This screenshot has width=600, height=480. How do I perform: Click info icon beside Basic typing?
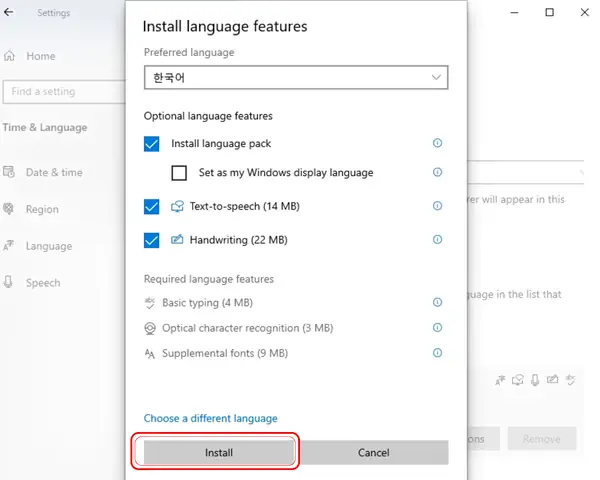(x=437, y=302)
